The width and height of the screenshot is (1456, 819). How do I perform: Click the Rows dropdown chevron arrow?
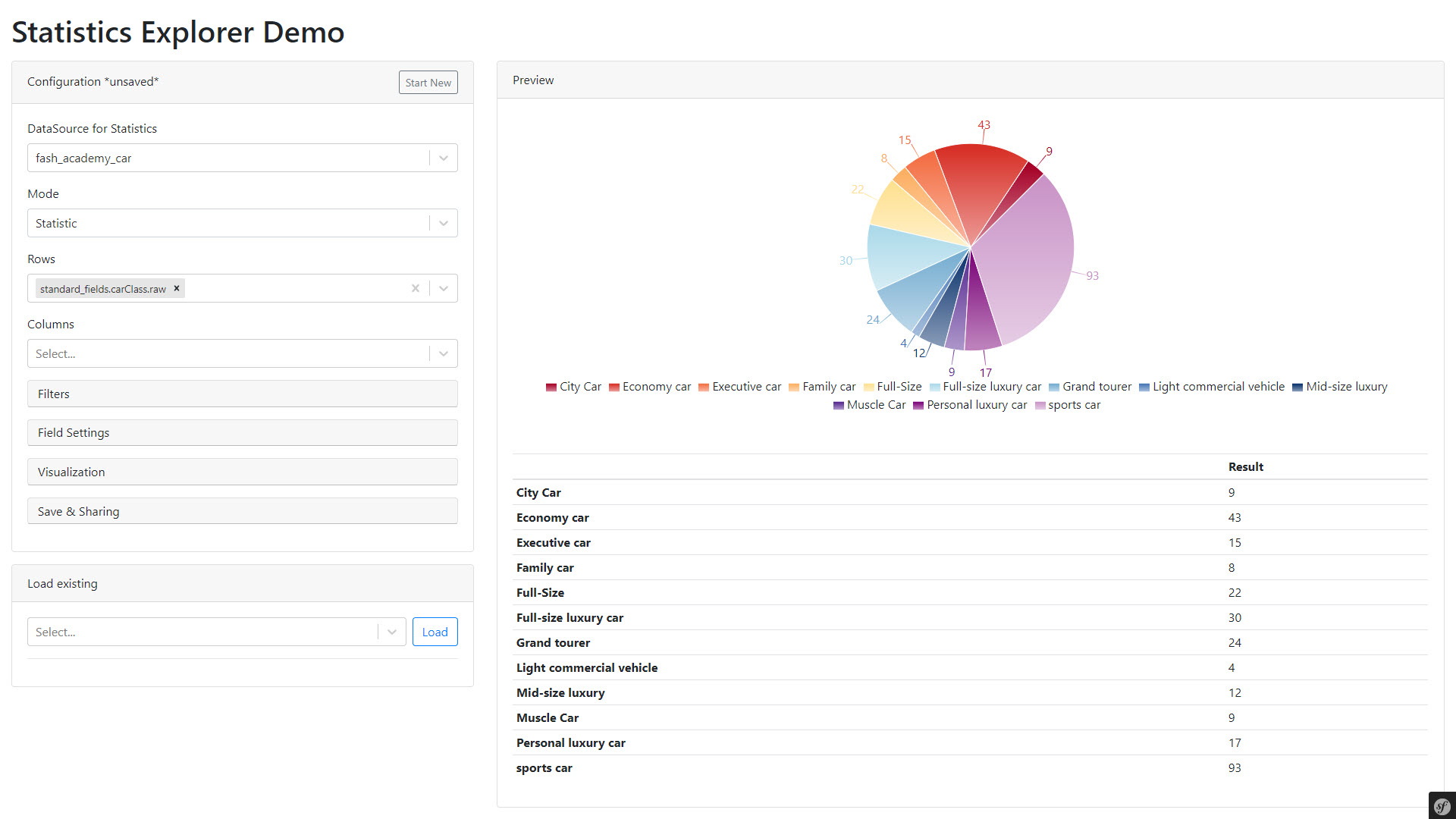(443, 288)
